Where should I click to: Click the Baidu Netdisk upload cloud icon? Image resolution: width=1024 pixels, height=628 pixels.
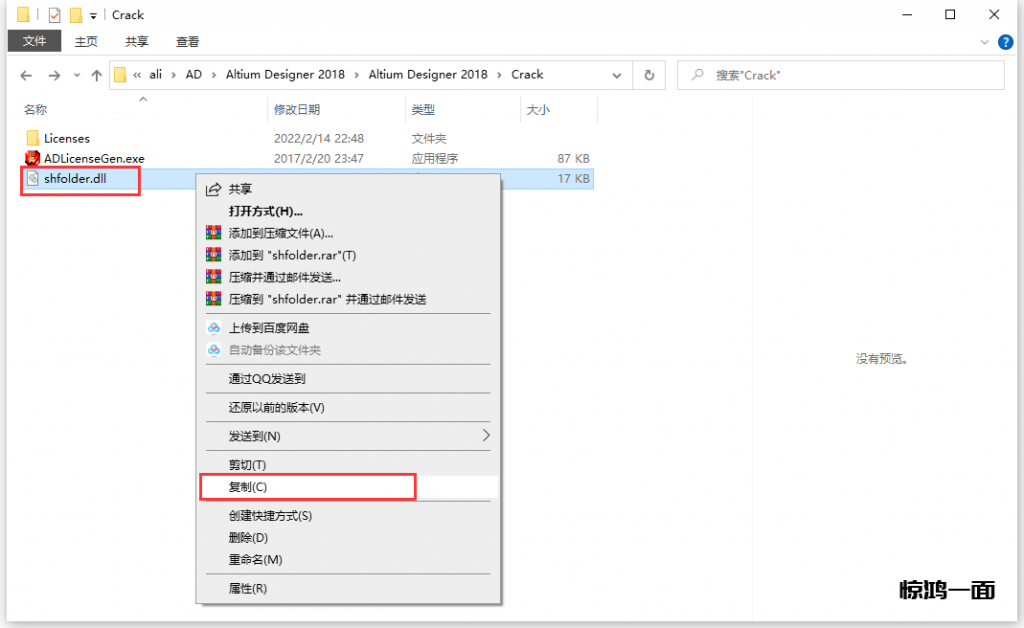[213, 328]
